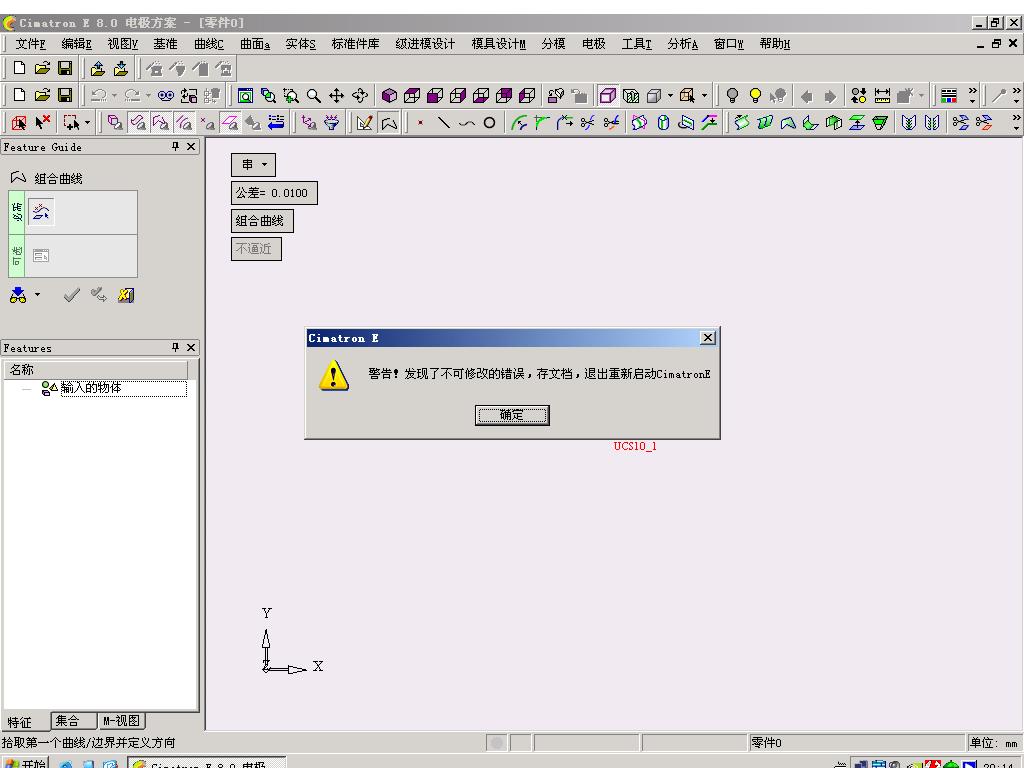Open the selection-box tool dropdown arrow
1024x768 pixels.
point(87,122)
